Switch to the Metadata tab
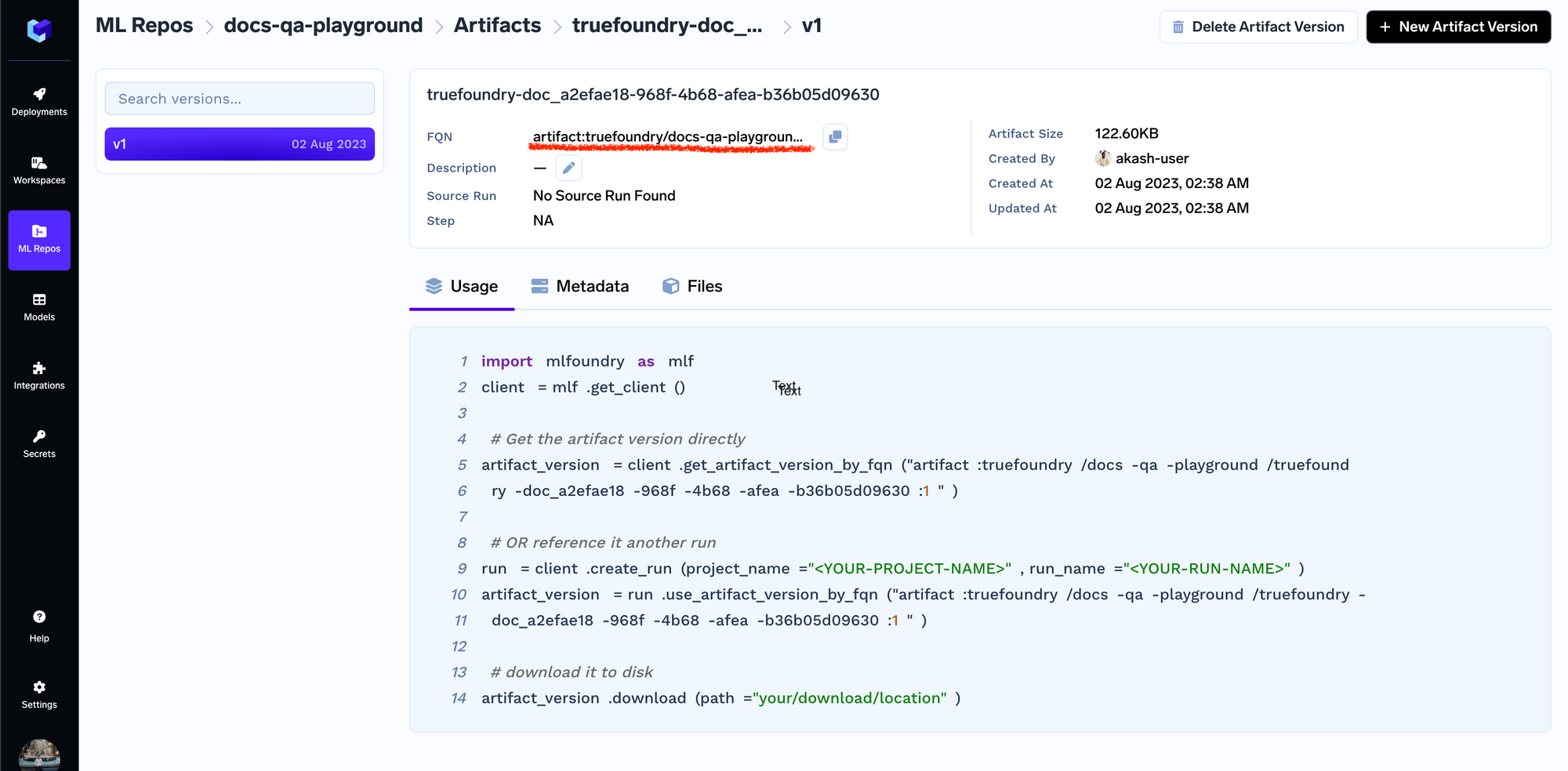1568x771 pixels. (x=580, y=286)
